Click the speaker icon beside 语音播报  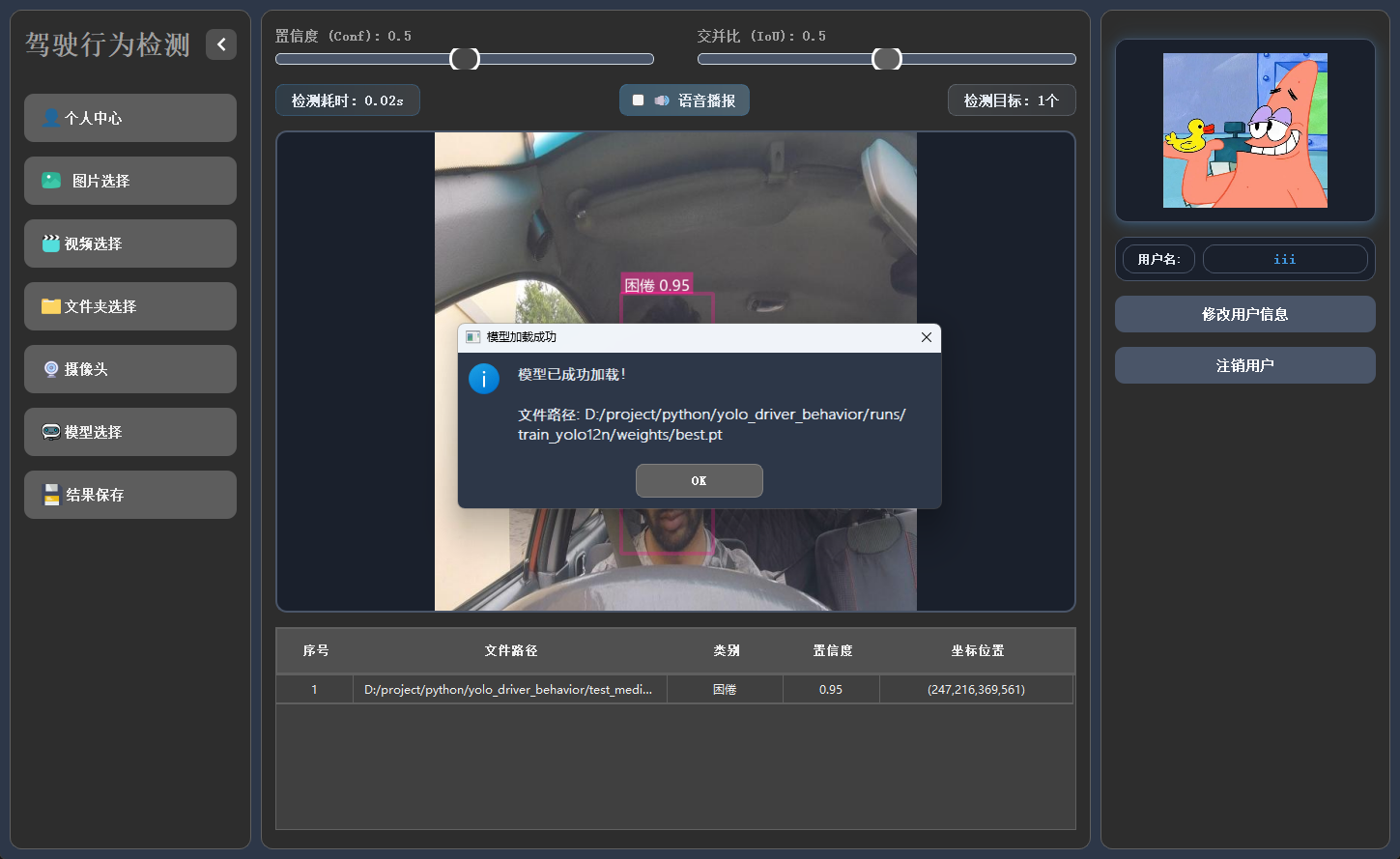(x=662, y=100)
